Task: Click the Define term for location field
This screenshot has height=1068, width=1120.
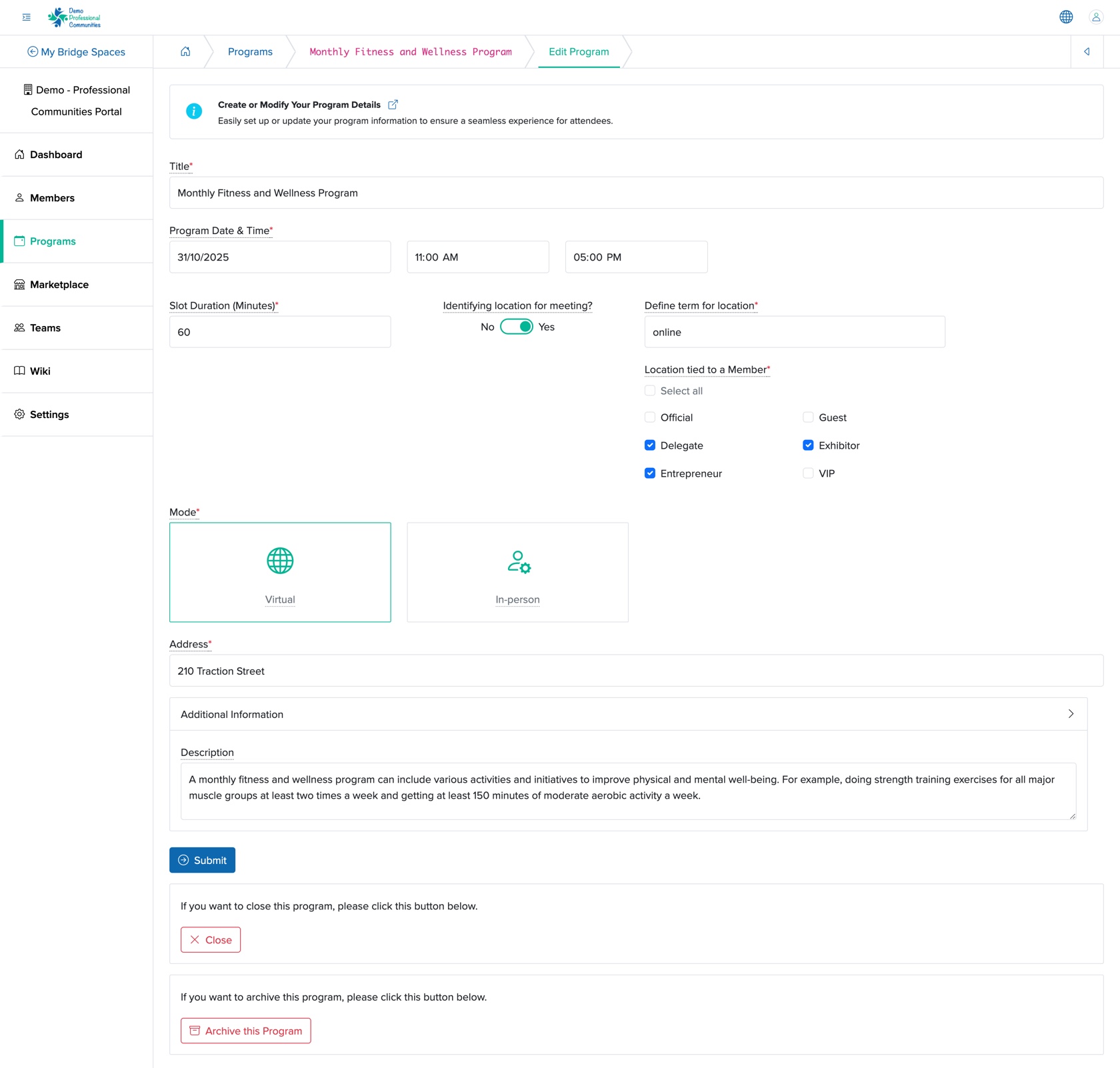Action: pos(795,332)
